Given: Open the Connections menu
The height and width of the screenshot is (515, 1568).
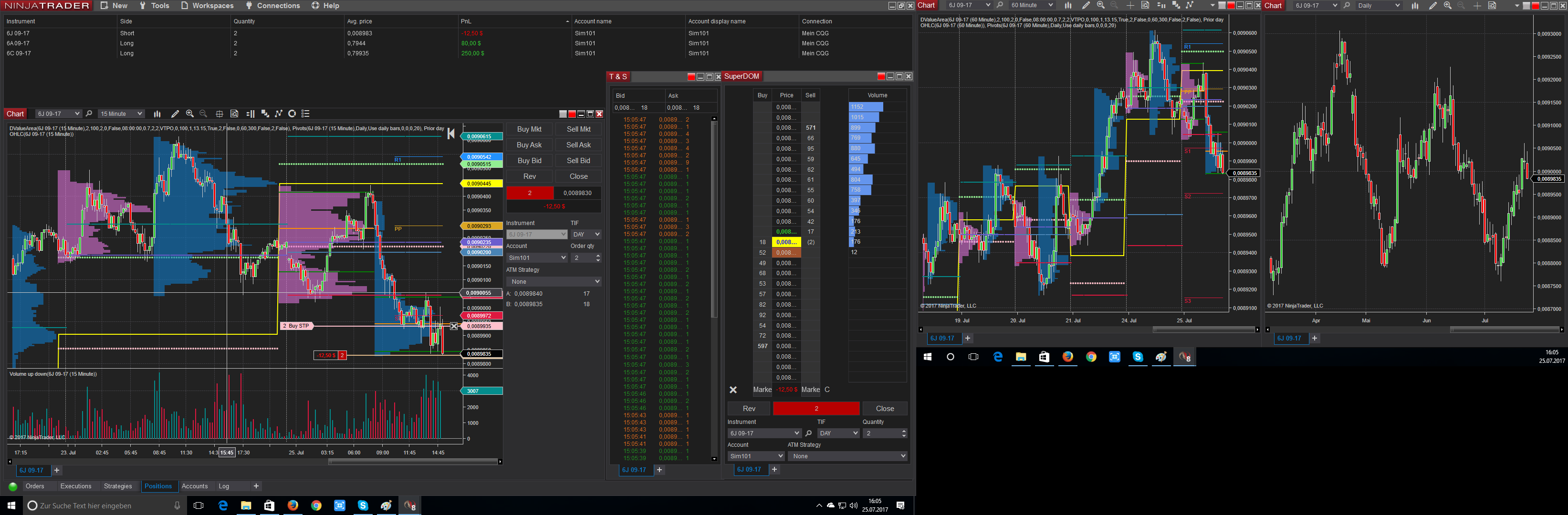Looking at the screenshot, I should point(272,5).
